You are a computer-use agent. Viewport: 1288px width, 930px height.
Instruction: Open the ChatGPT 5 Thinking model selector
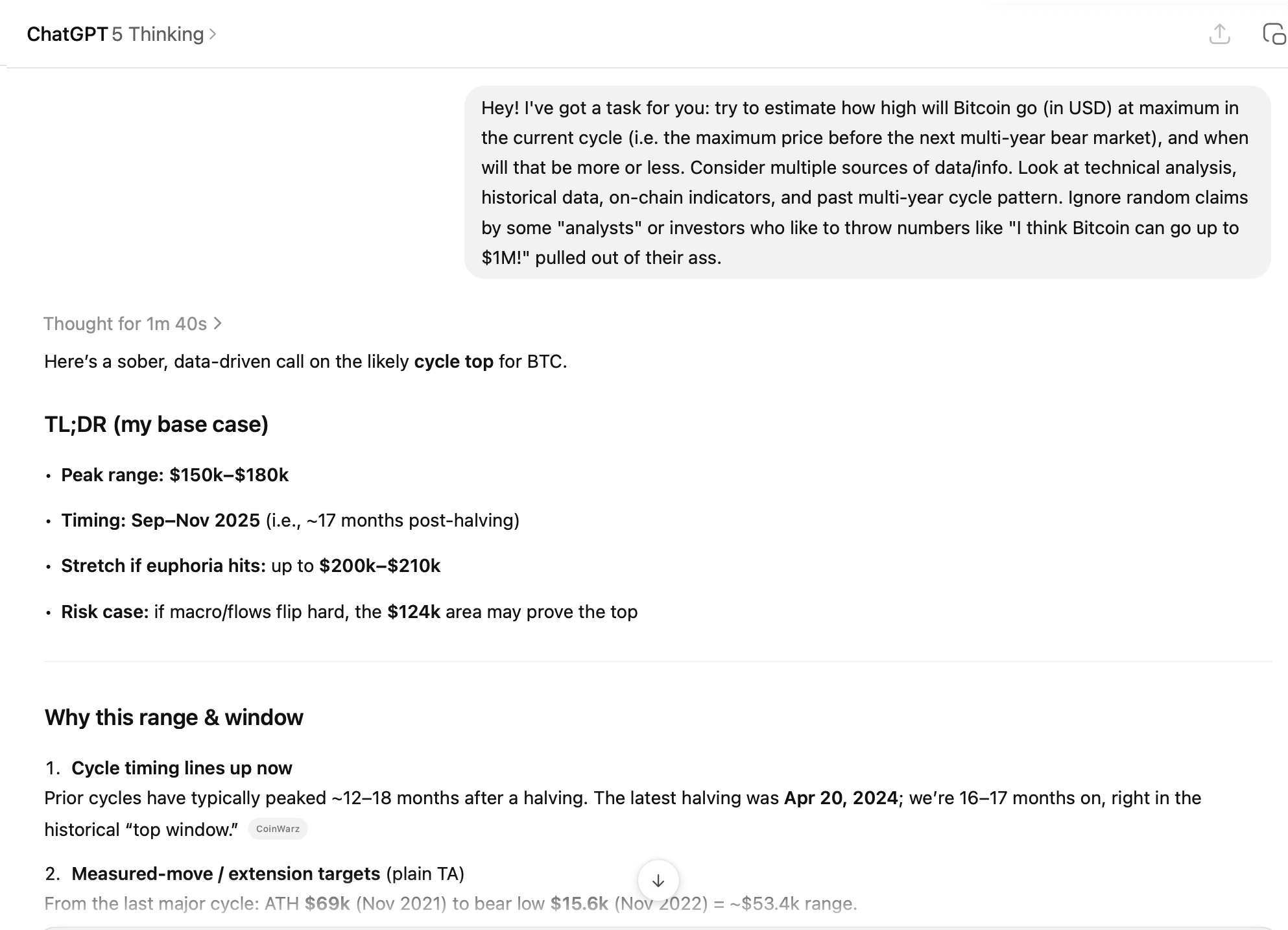click(x=121, y=34)
